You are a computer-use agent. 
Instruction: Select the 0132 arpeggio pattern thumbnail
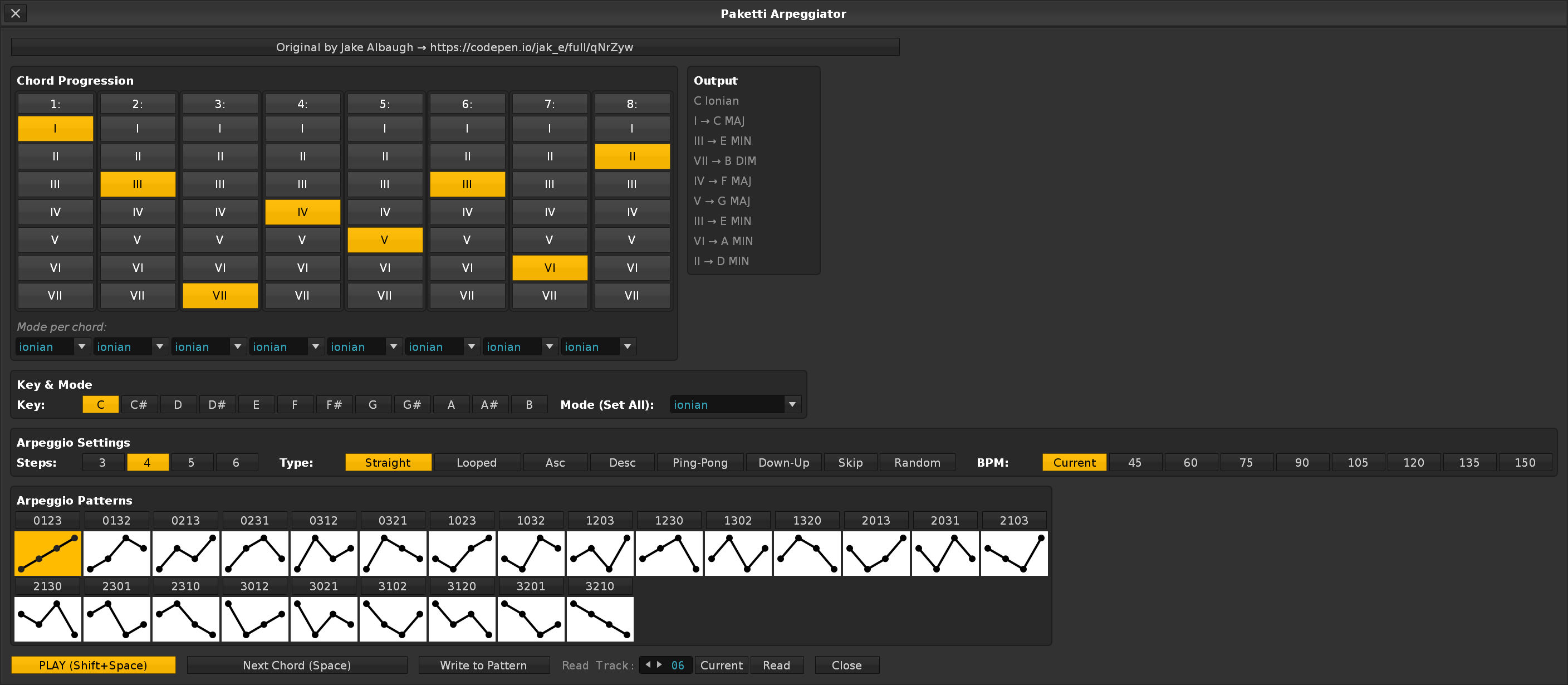[116, 553]
